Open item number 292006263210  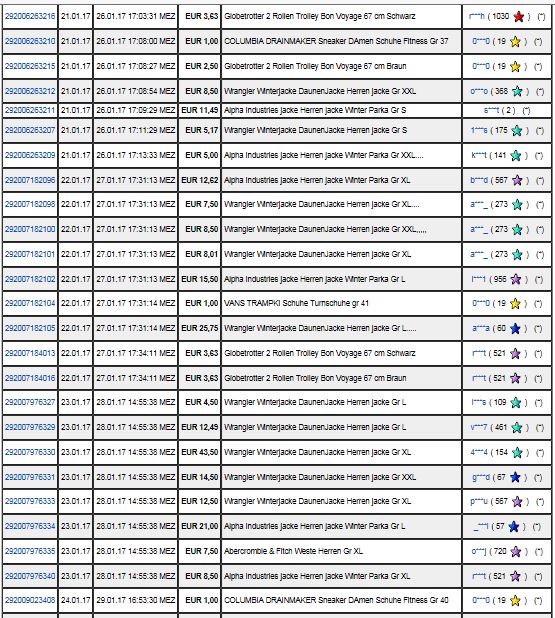30,41
